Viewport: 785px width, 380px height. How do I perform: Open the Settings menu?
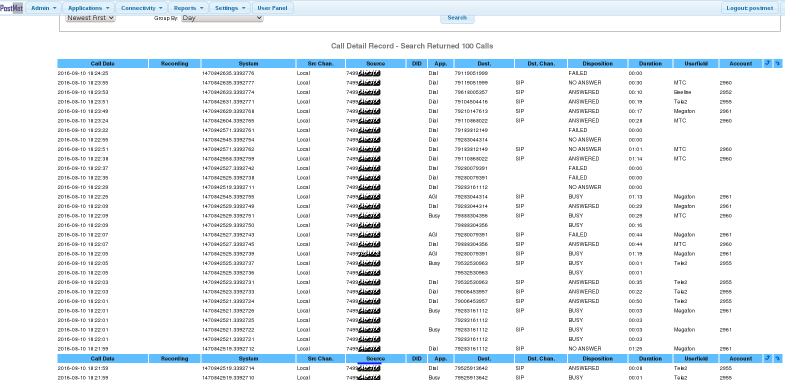(x=230, y=8)
